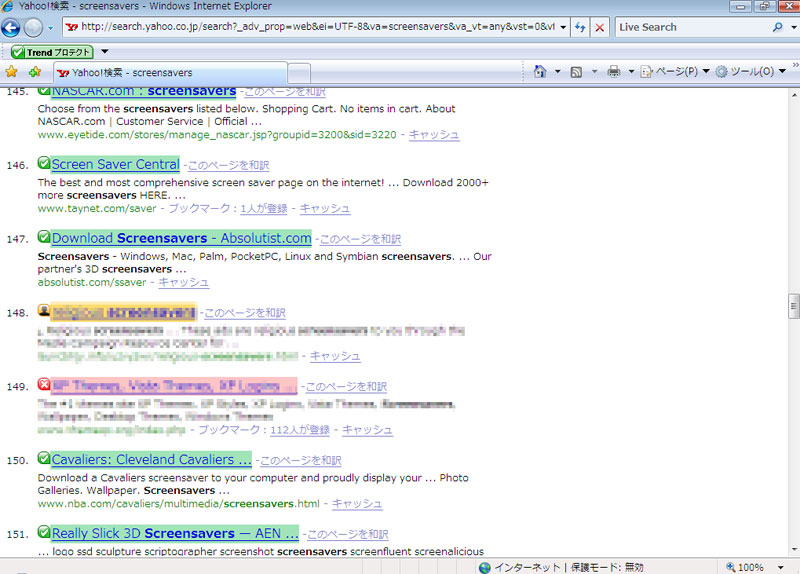The width and height of the screenshot is (800, 574).
Task: Translate the Screen Saver Central page
Action: (x=229, y=165)
